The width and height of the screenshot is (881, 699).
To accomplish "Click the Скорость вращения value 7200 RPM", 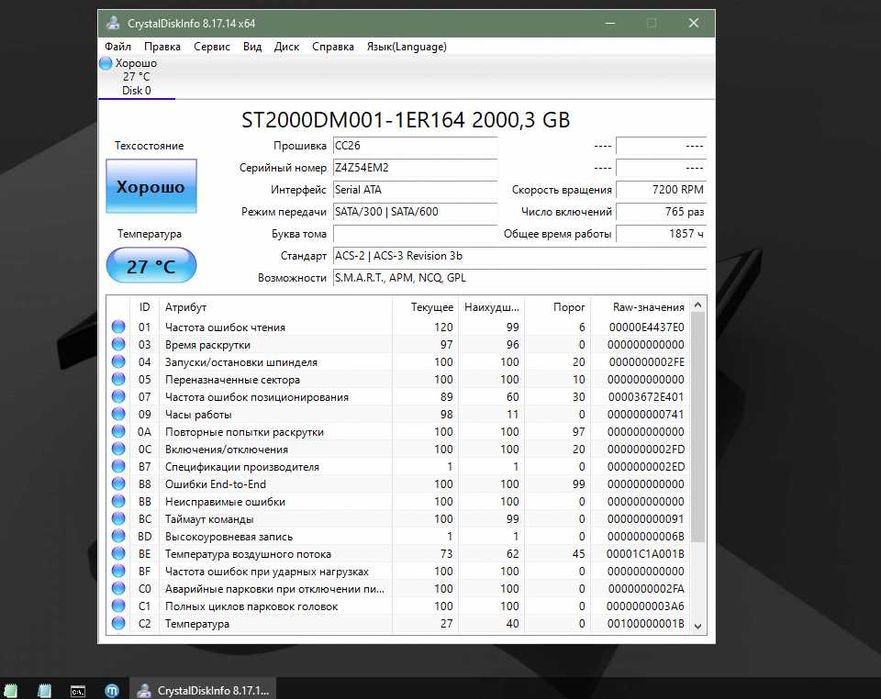I will 661,189.
